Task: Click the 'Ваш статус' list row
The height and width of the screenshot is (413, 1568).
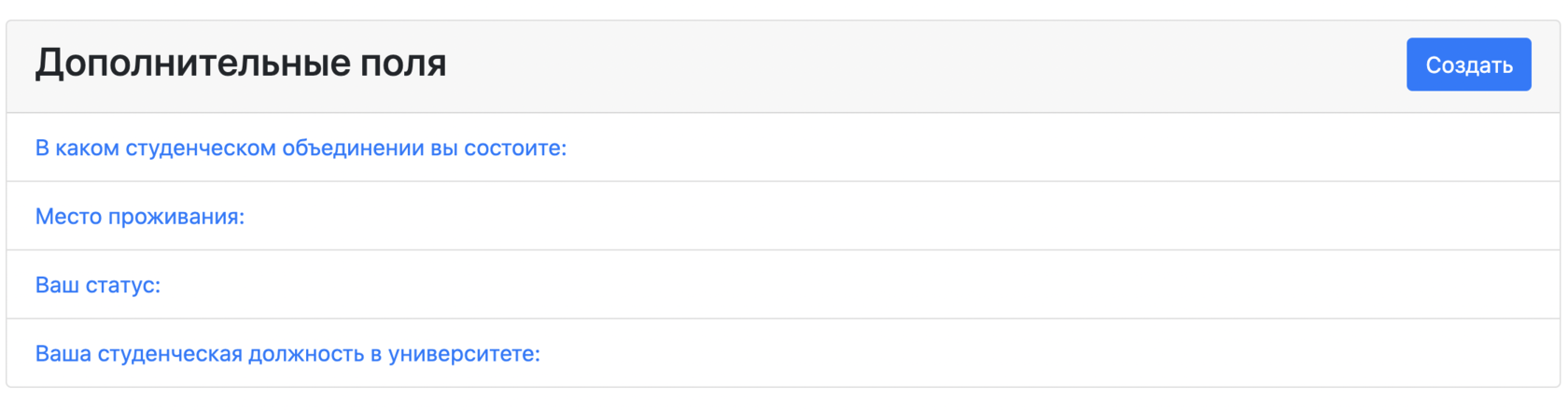Action: click(x=933, y=284)
